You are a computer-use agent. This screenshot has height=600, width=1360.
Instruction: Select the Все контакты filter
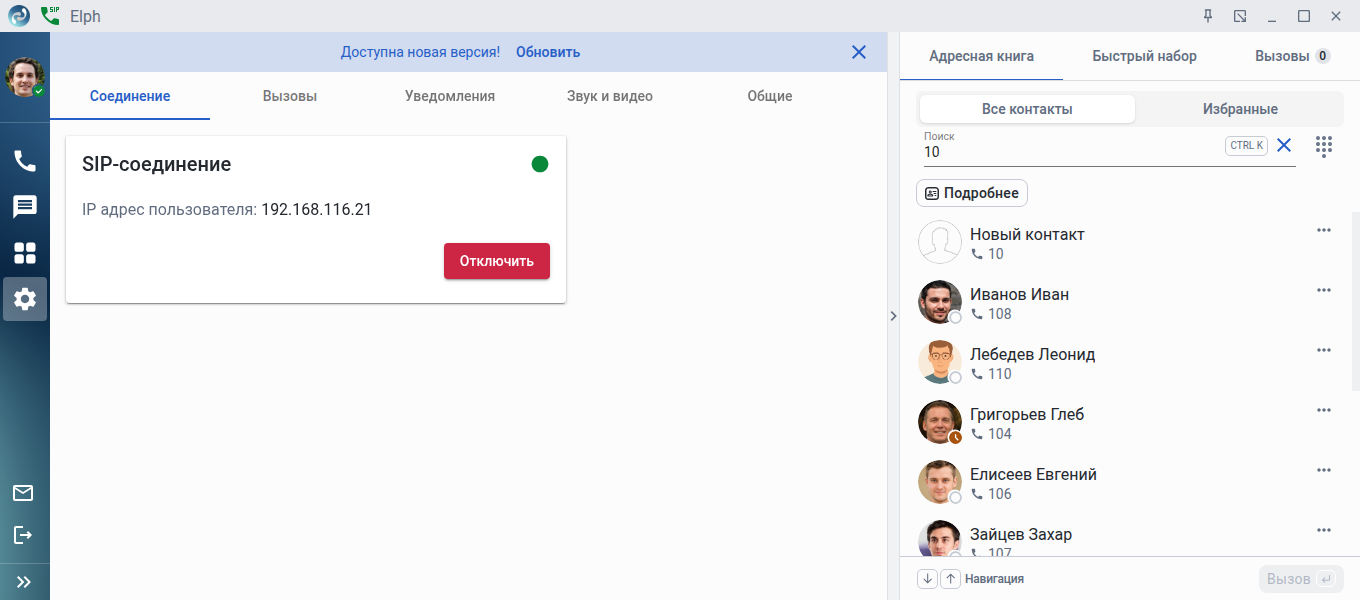point(1027,109)
